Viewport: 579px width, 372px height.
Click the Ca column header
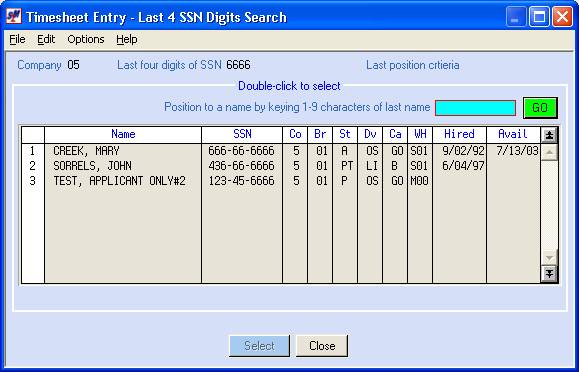click(x=395, y=134)
